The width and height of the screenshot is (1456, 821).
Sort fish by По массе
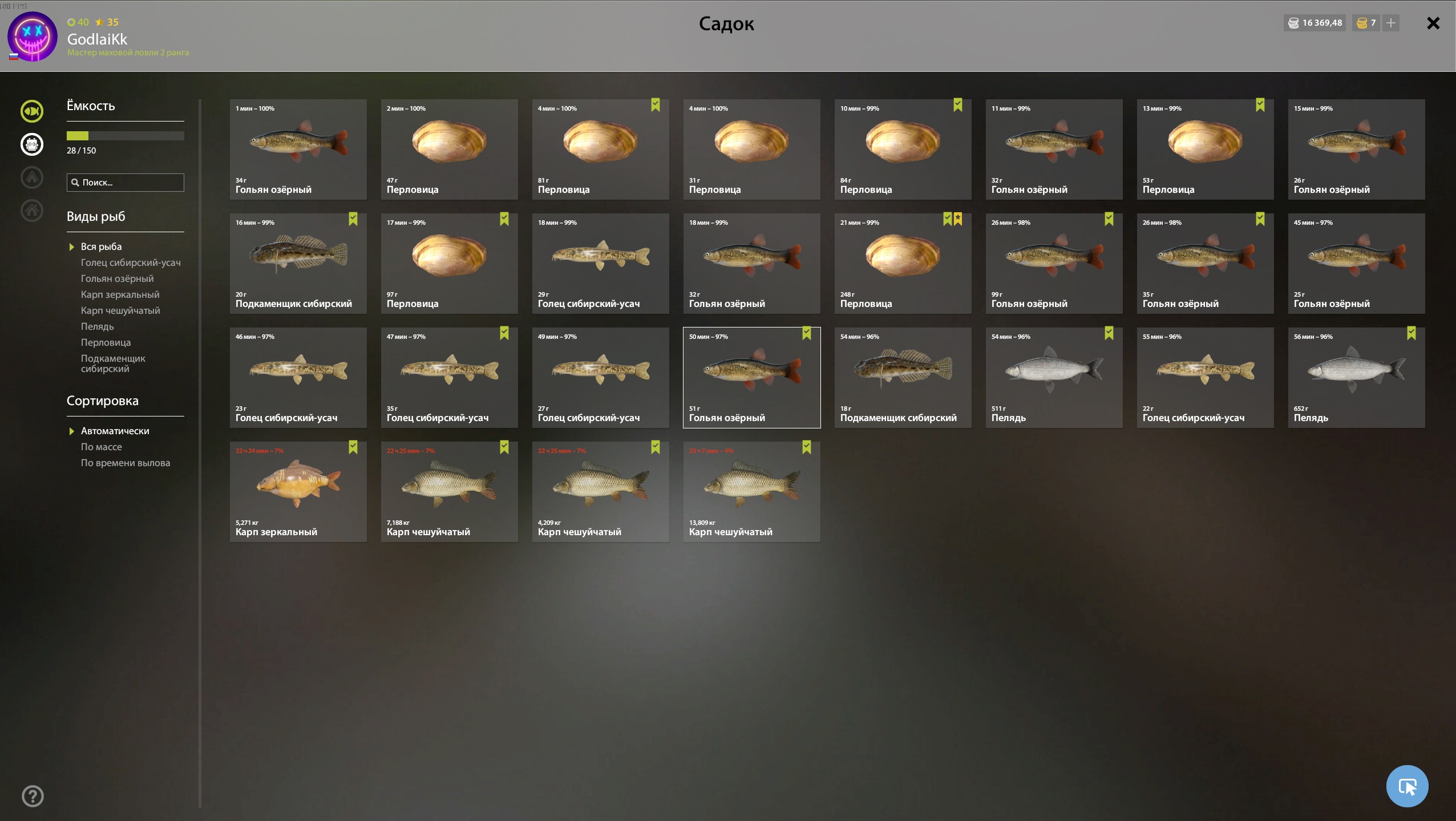pyautogui.click(x=101, y=447)
